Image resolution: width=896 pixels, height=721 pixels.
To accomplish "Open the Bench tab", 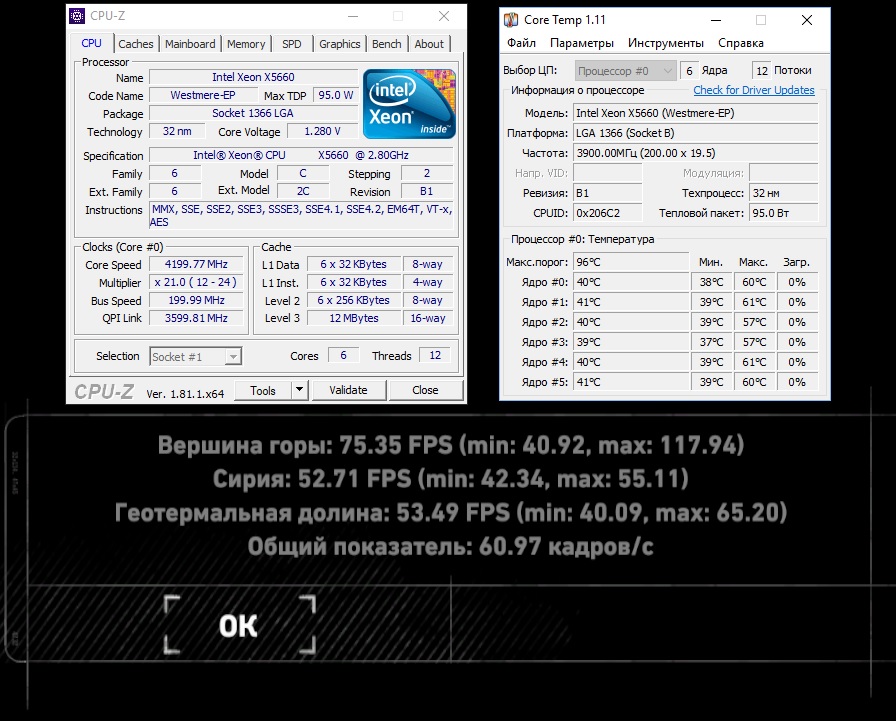I will coord(386,44).
